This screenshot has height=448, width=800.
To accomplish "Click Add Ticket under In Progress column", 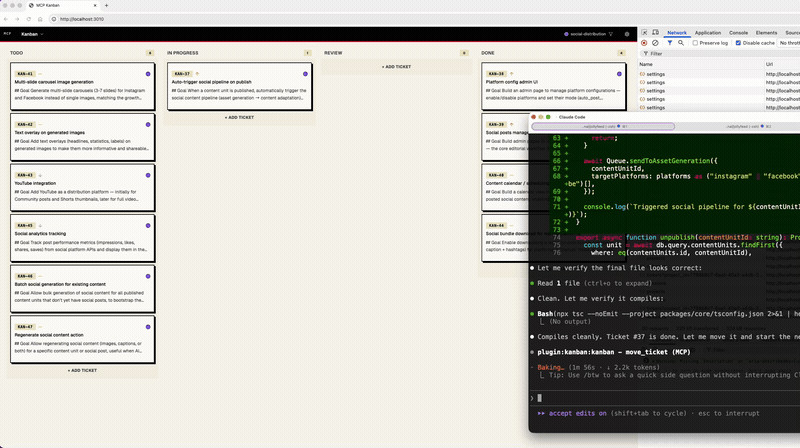I will tap(239, 117).
